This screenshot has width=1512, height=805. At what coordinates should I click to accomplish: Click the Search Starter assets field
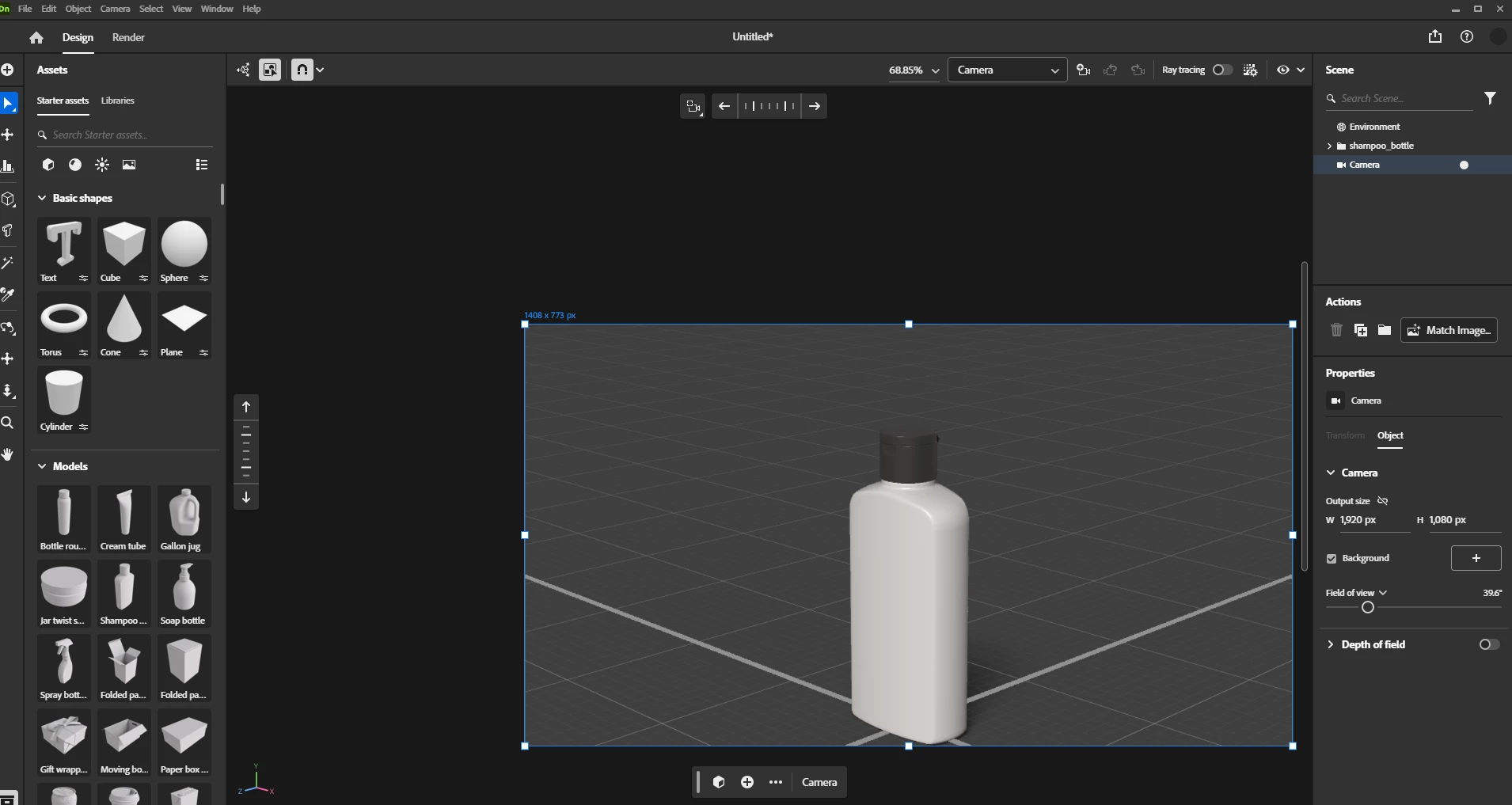[125, 135]
